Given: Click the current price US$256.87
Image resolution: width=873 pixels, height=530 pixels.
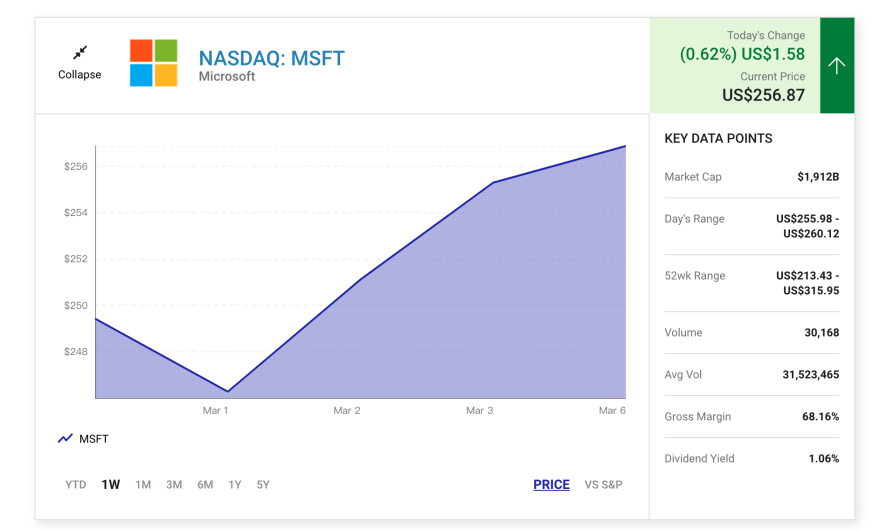Looking at the screenshot, I should (x=763, y=95).
